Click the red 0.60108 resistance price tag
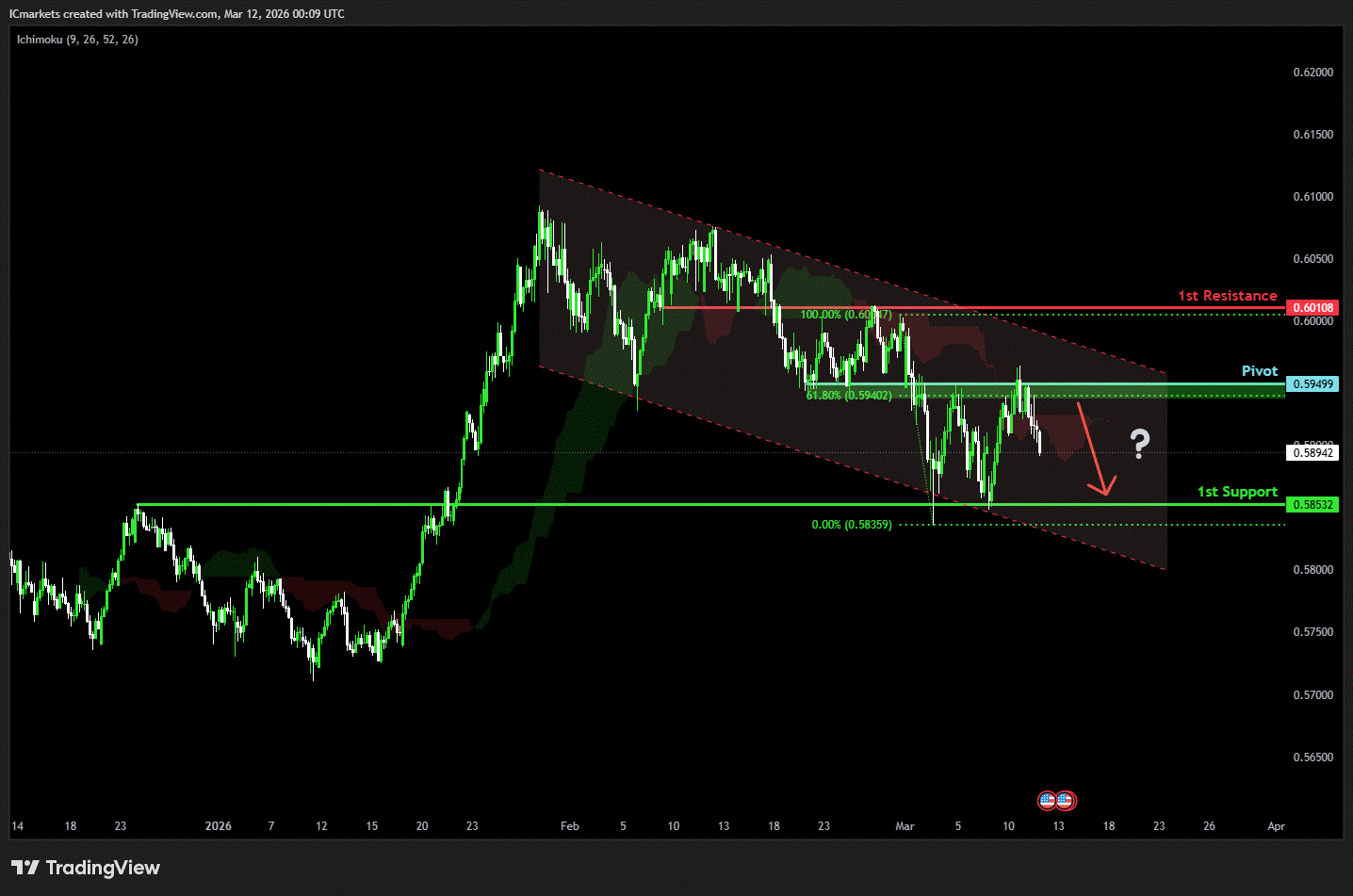The width and height of the screenshot is (1353, 896). pos(1312,308)
